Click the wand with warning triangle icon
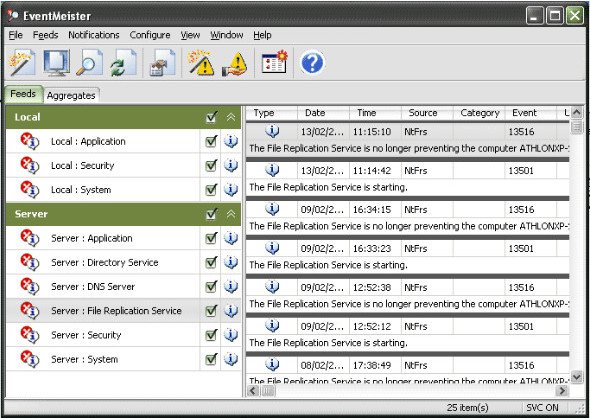Screen dimensions: 590x418 click(x=201, y=62)
